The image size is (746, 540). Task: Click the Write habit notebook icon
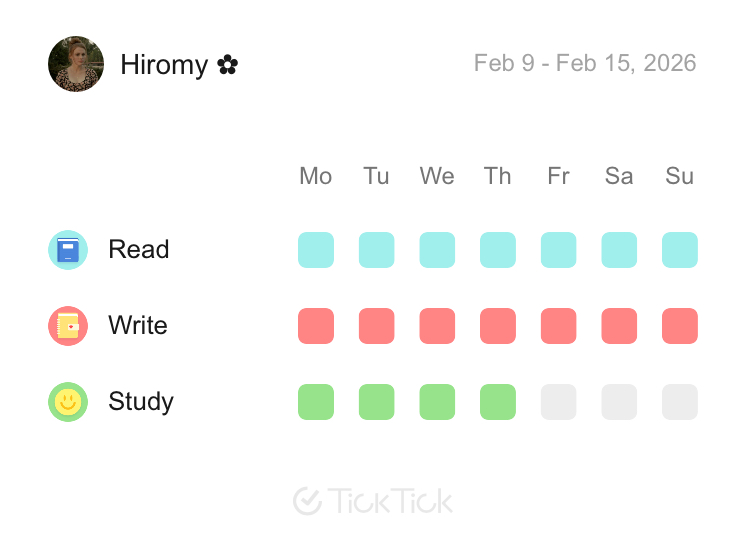pos(68,326)
